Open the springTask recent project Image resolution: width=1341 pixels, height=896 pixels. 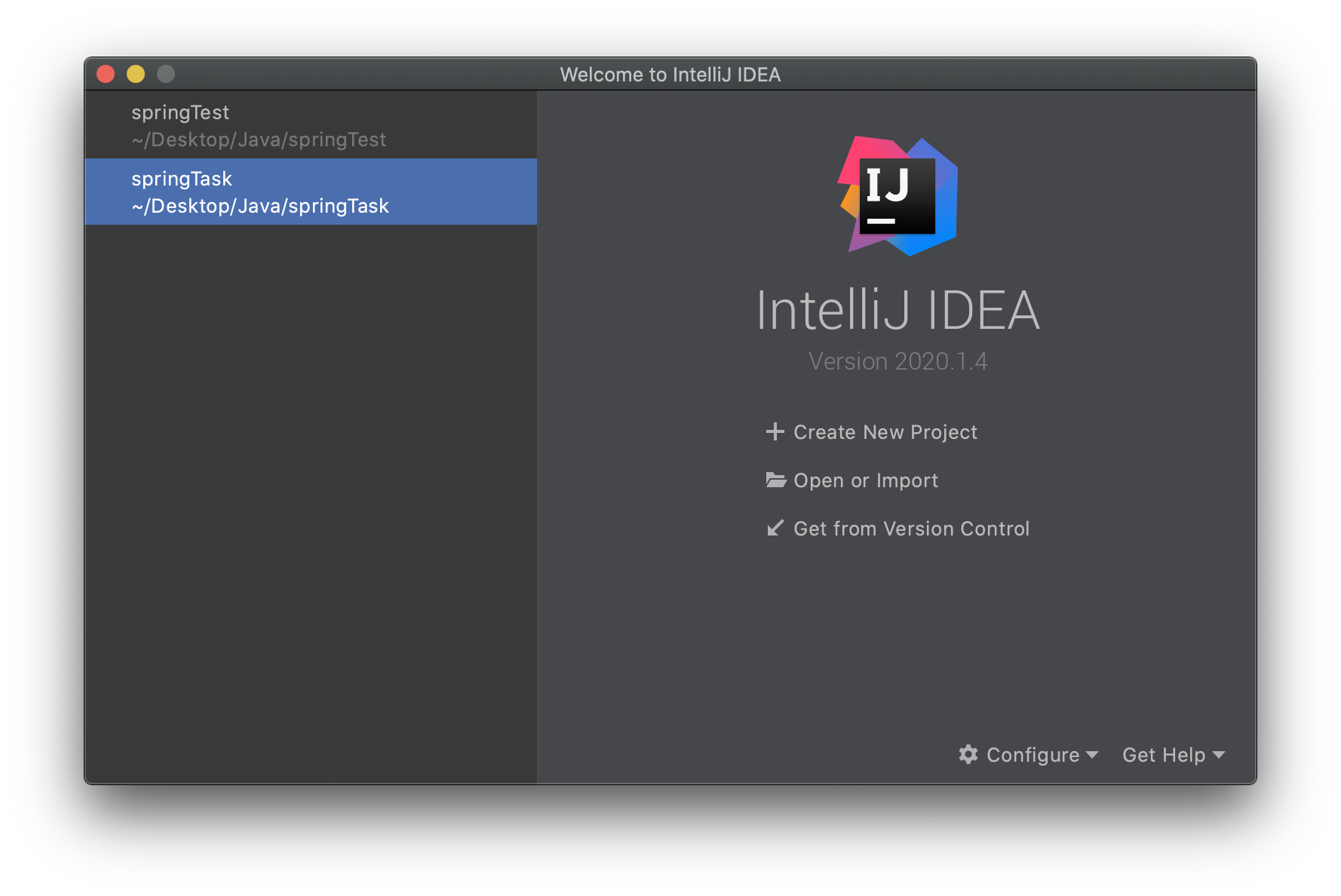pos(311,192)
